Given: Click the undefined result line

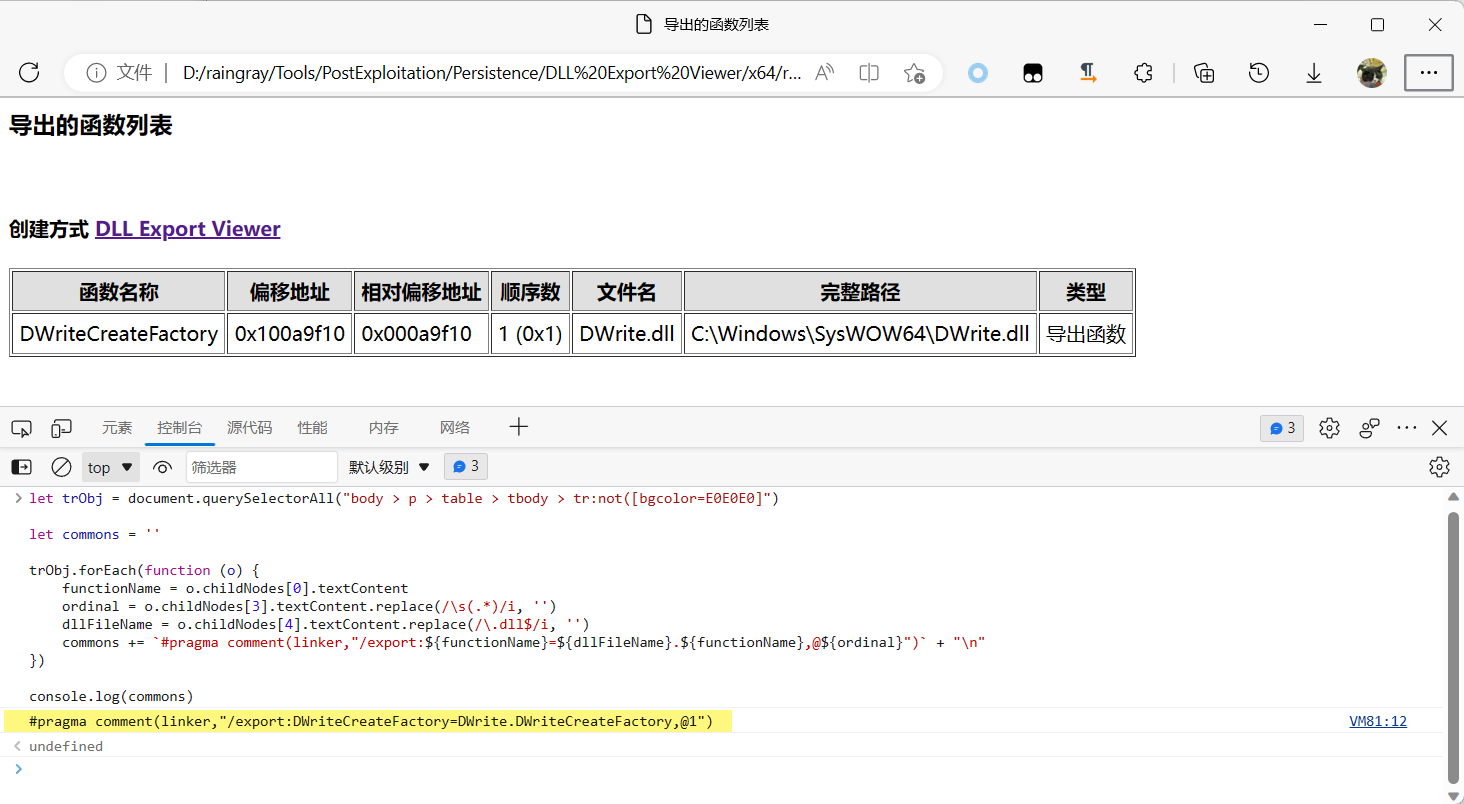Looking at the screenshot, I should point(66,746).
